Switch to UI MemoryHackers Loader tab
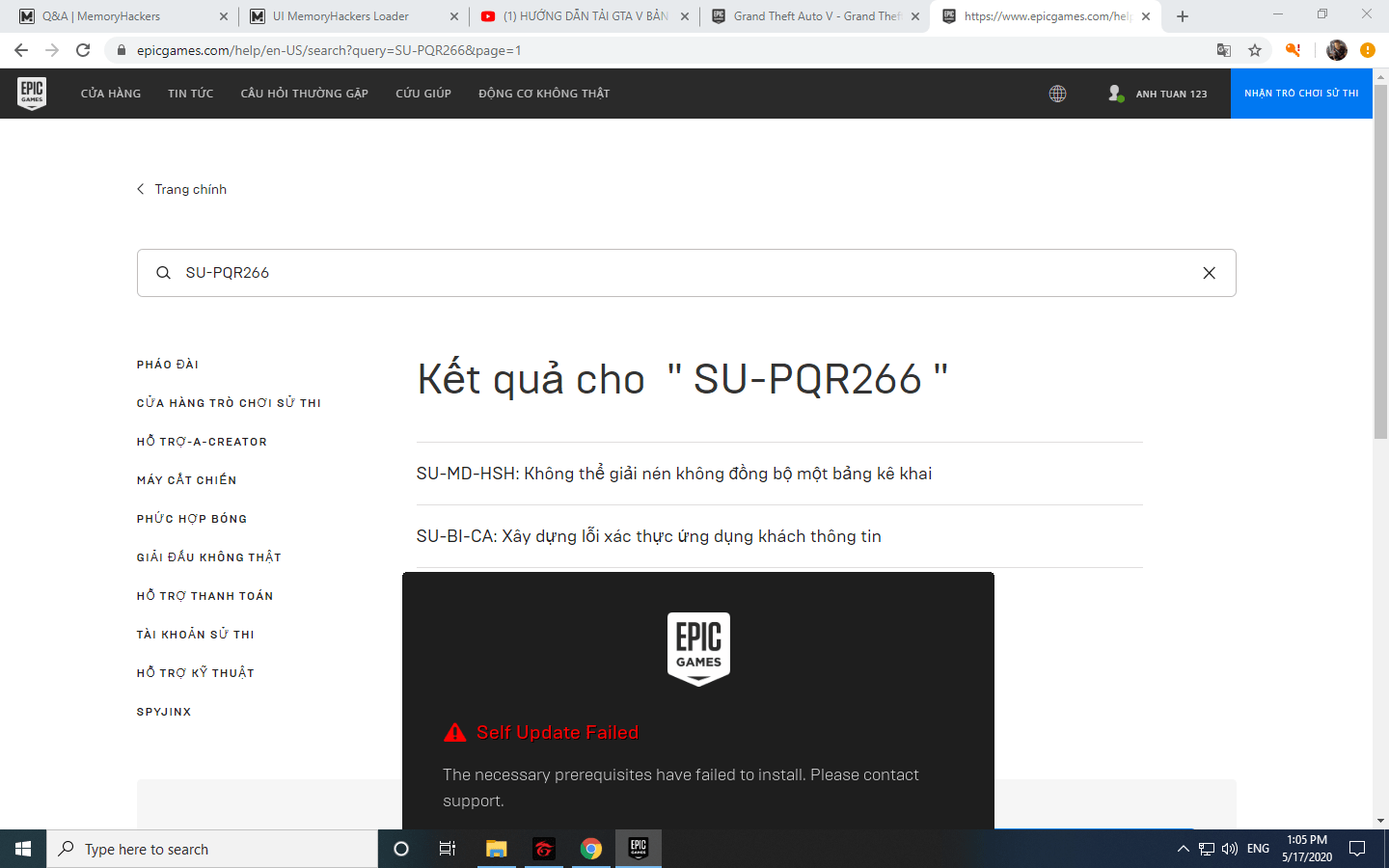Image resolution: width=1389 pixels, height=868 pixels. (x=353, y=16)
